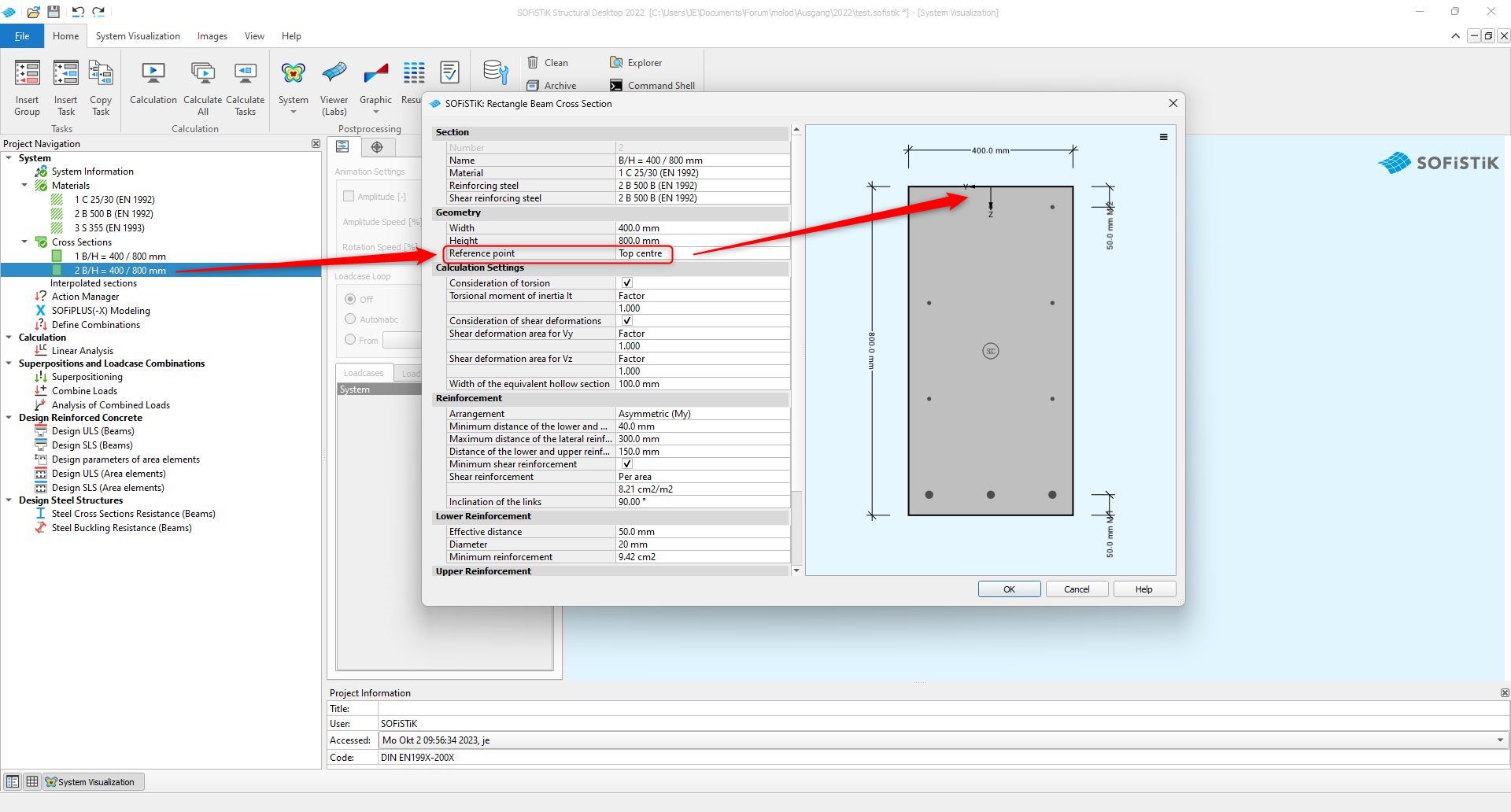Open the Explorer tool
Viewport: 1511px width, 812px height.
(x=635, y=62)
